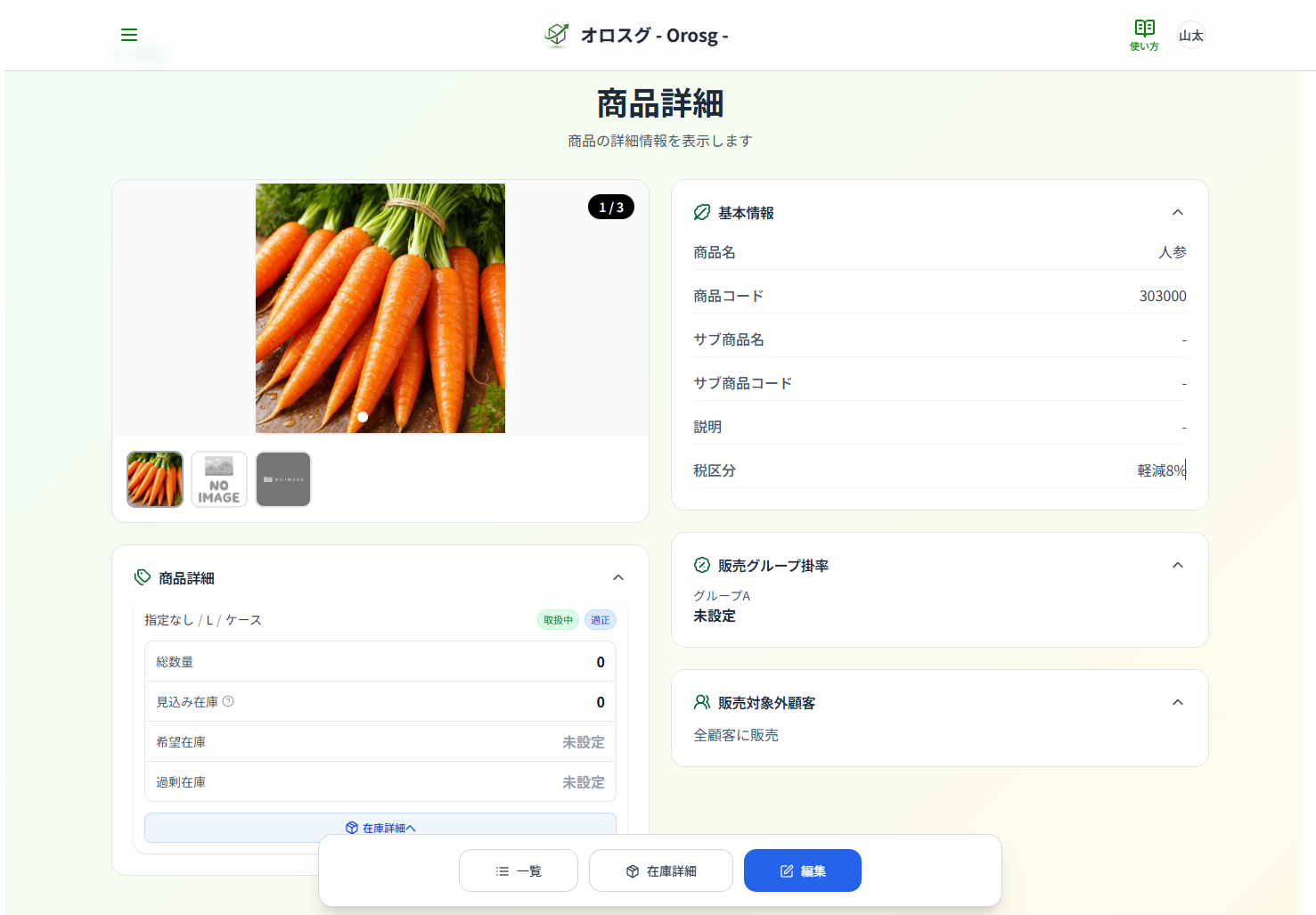Open the hamburger menu
Viewport: 1316px width, 915px height.
click(129, 35)
